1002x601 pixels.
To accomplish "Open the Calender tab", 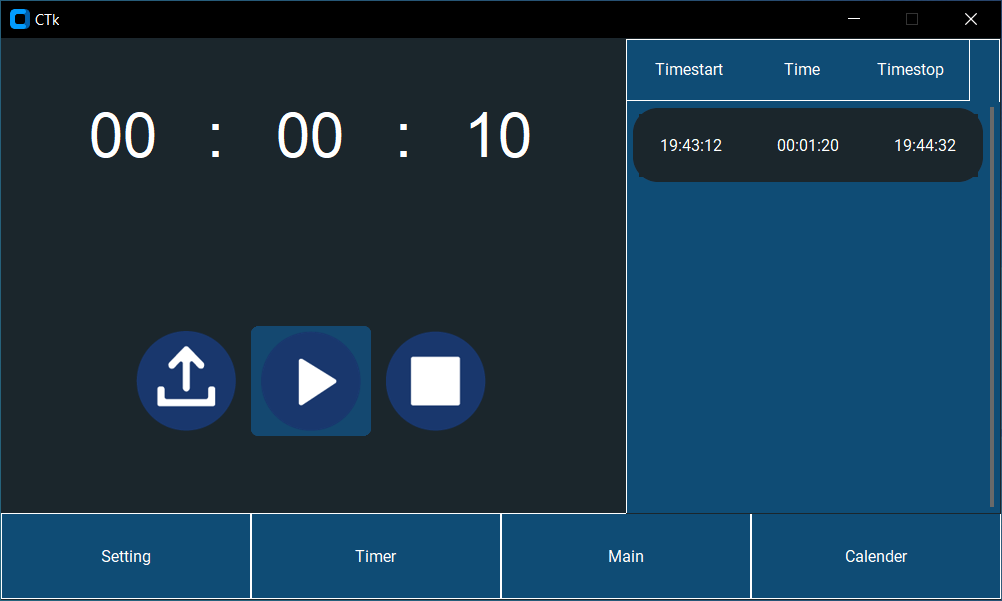I will (x=876, y=556).
